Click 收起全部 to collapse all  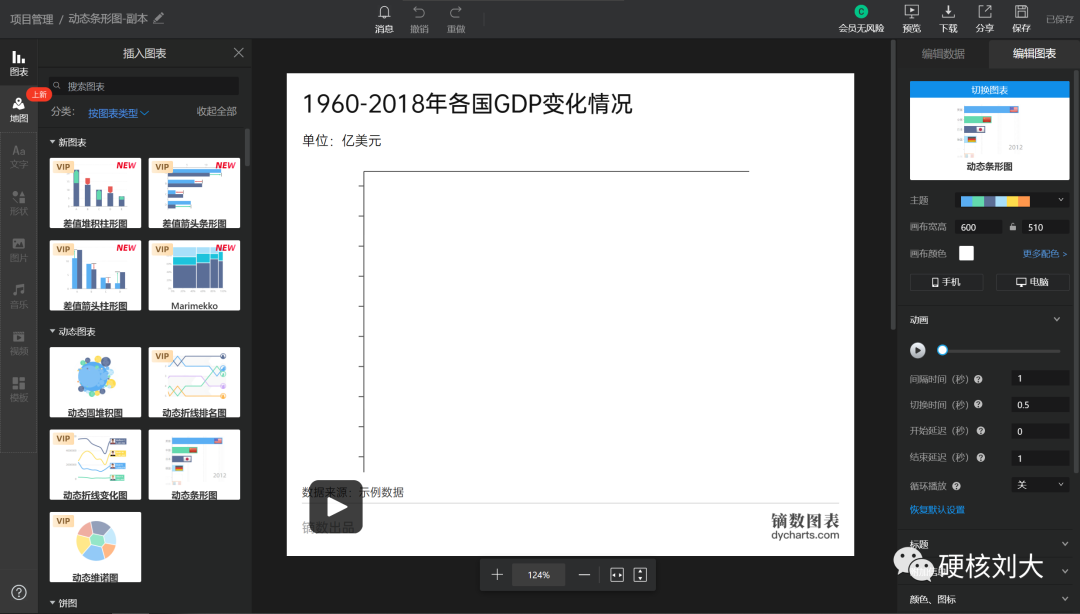tap(216, 111)
